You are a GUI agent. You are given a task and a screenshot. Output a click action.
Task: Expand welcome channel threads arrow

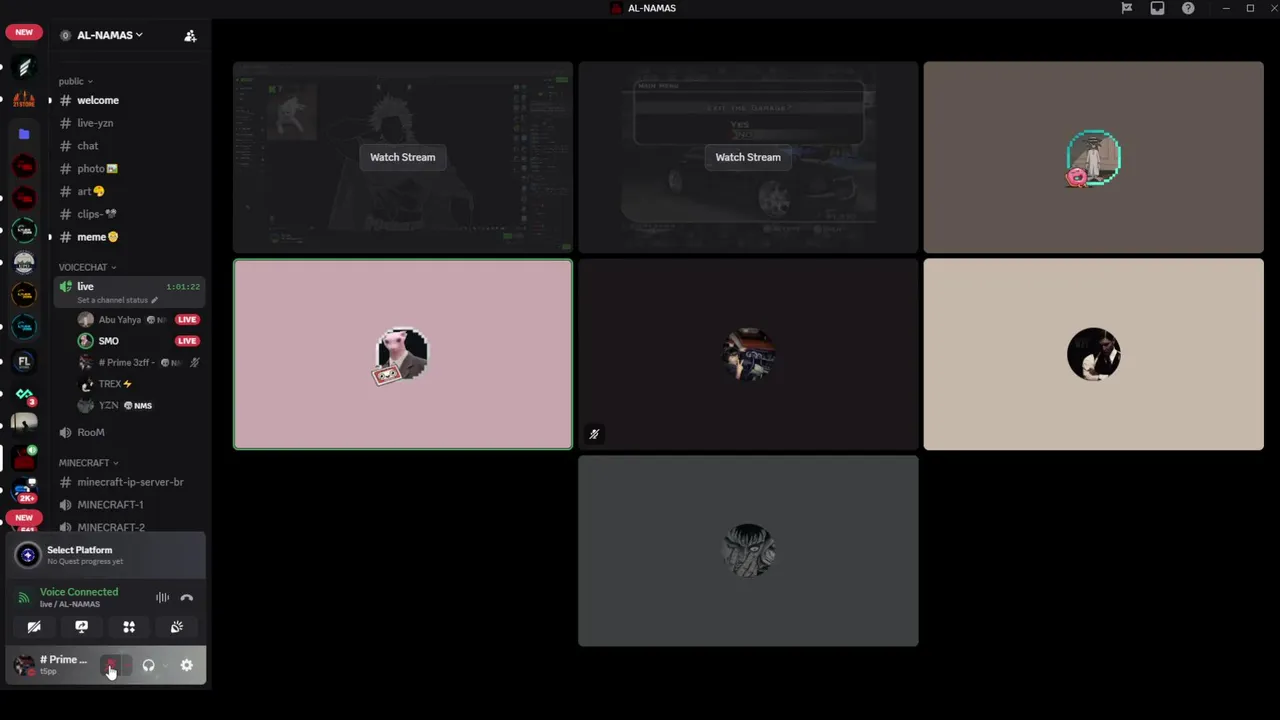pos(50,101)
